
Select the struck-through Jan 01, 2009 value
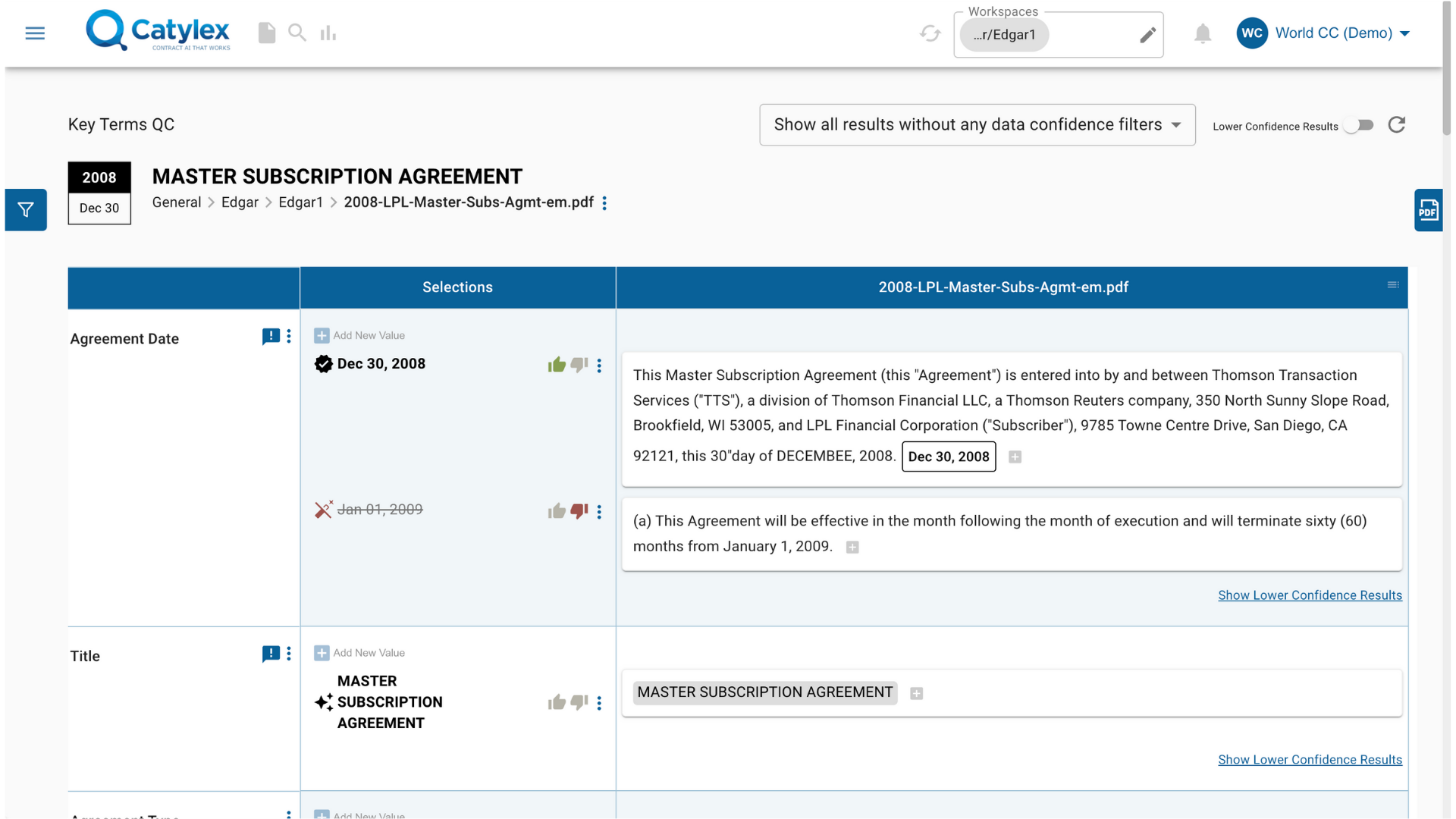click(380, 510)
